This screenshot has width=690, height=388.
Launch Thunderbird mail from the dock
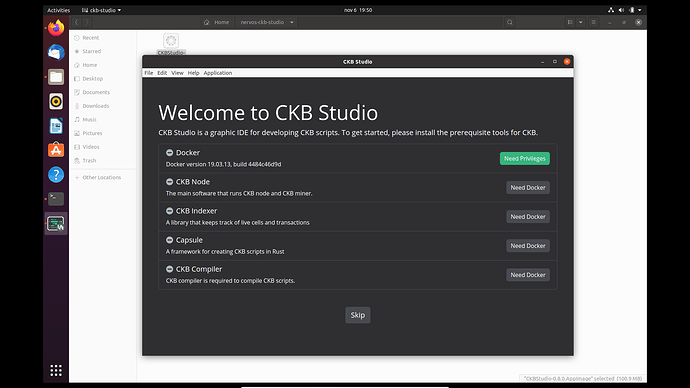[x=56, y=52]
